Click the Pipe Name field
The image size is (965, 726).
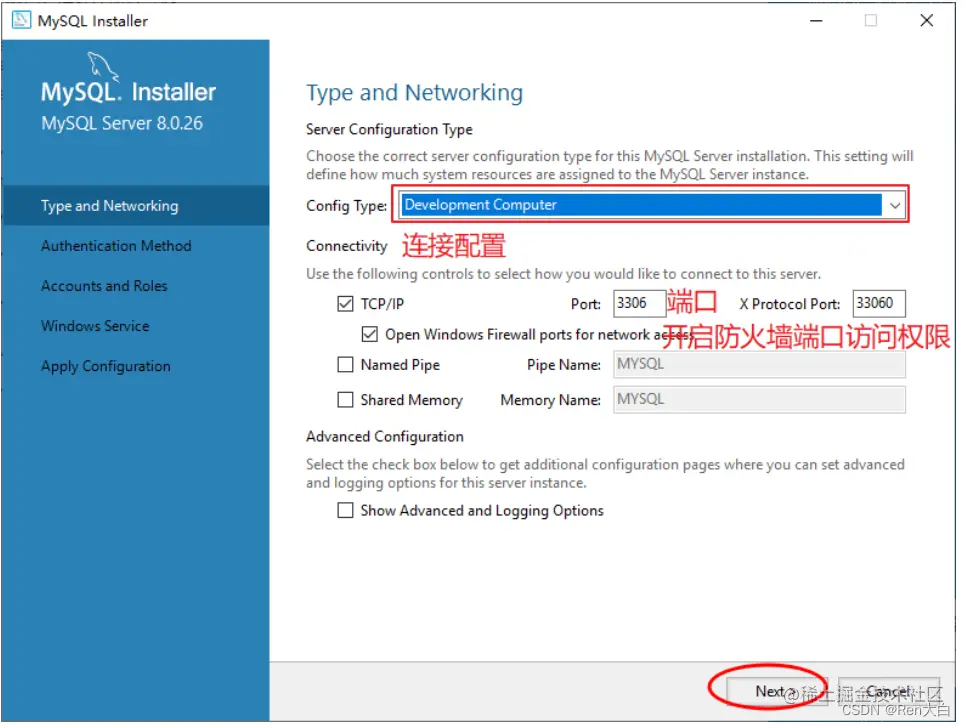759,365
